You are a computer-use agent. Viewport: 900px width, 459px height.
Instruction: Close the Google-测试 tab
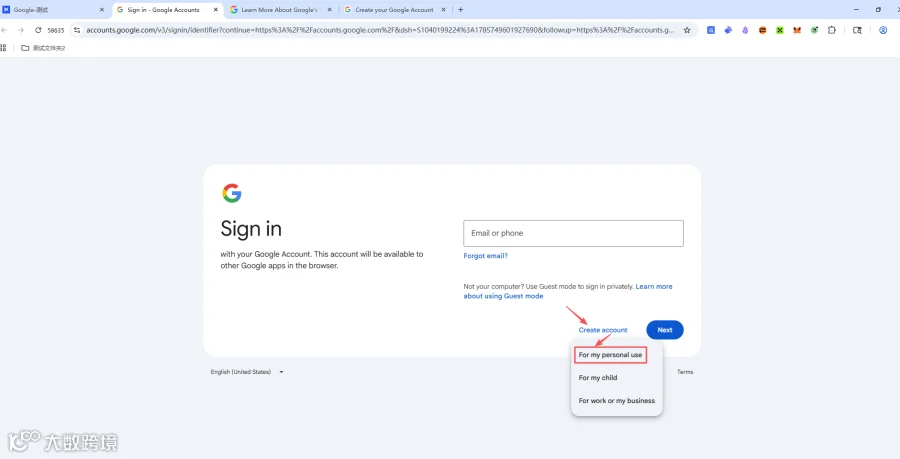(x=102, y=10)
